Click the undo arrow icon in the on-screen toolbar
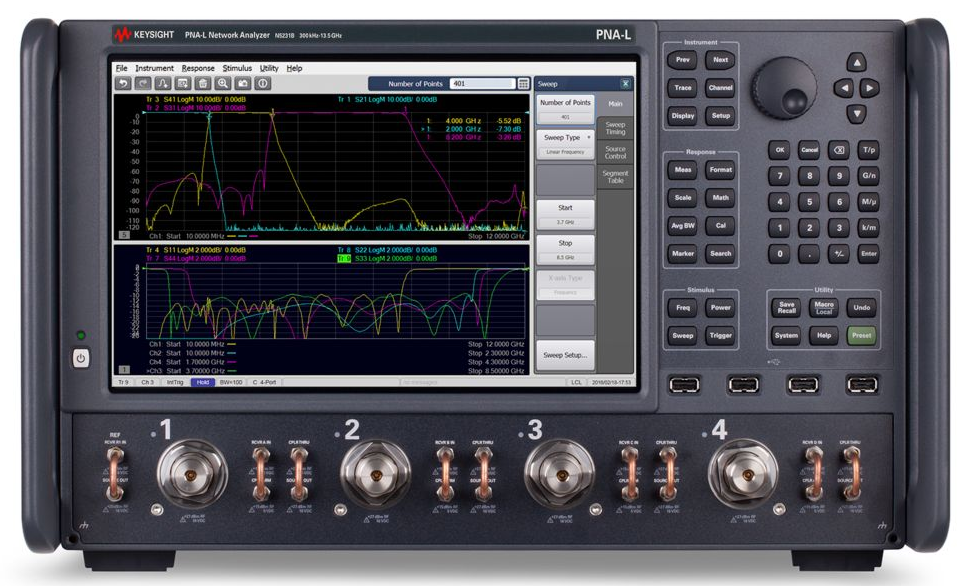Screen dimensions: 959x586 tap(124, 83)
